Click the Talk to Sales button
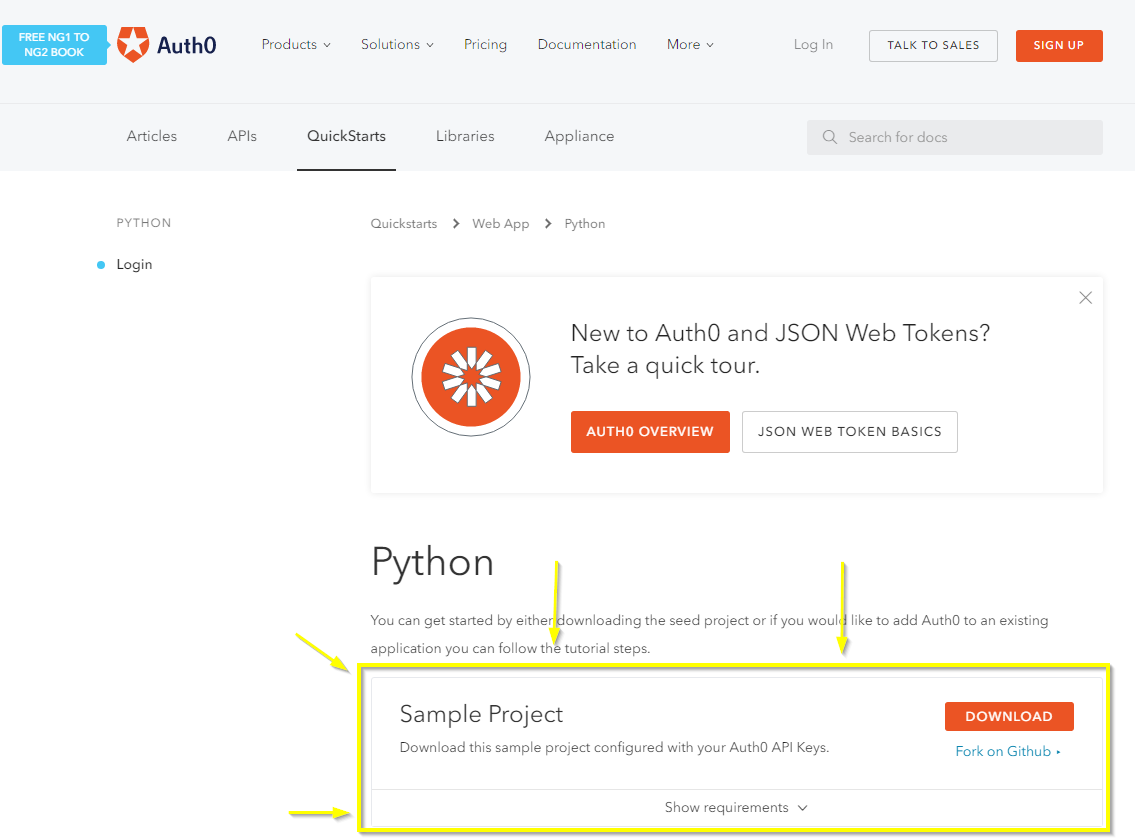 933,46
